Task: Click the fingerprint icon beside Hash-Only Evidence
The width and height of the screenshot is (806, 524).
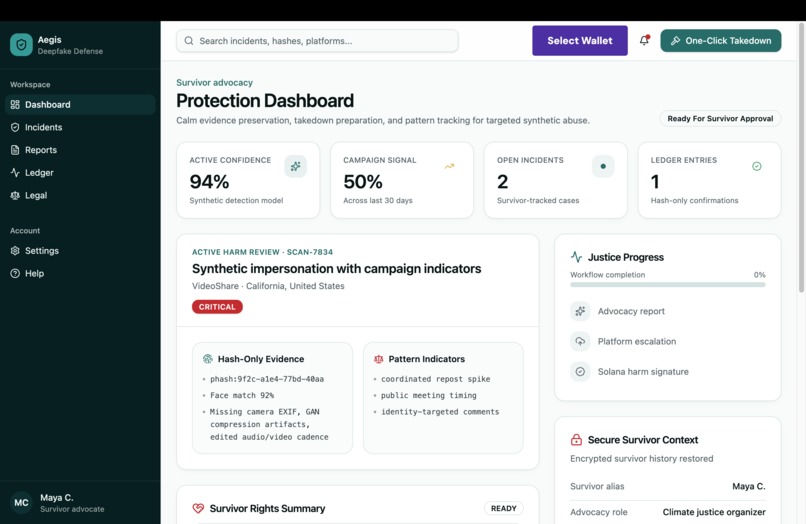Action: click(208, 359)
